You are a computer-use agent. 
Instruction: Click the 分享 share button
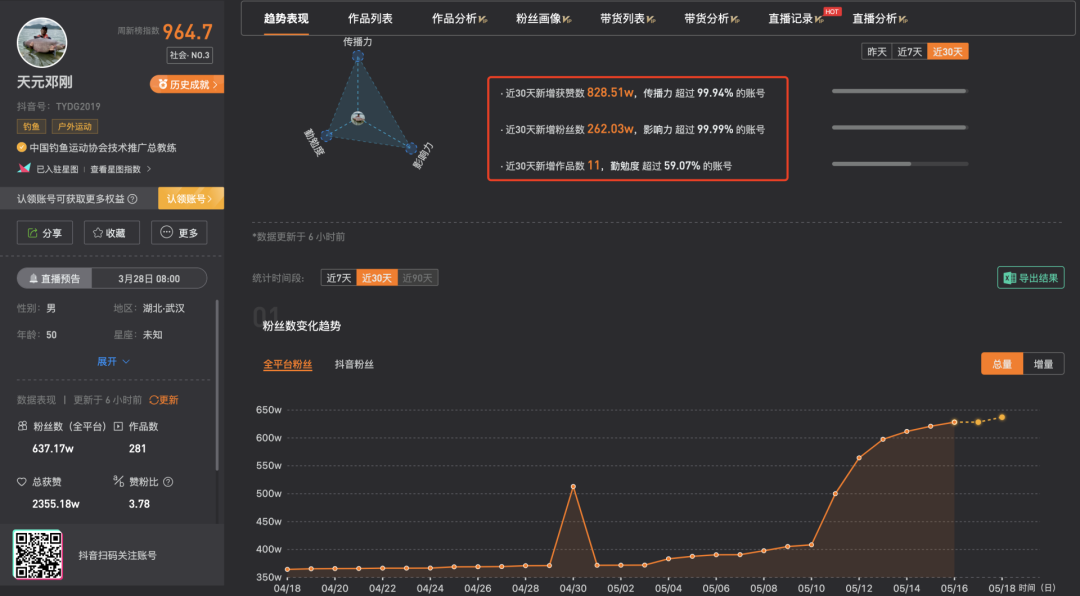[x=45, y=233]
